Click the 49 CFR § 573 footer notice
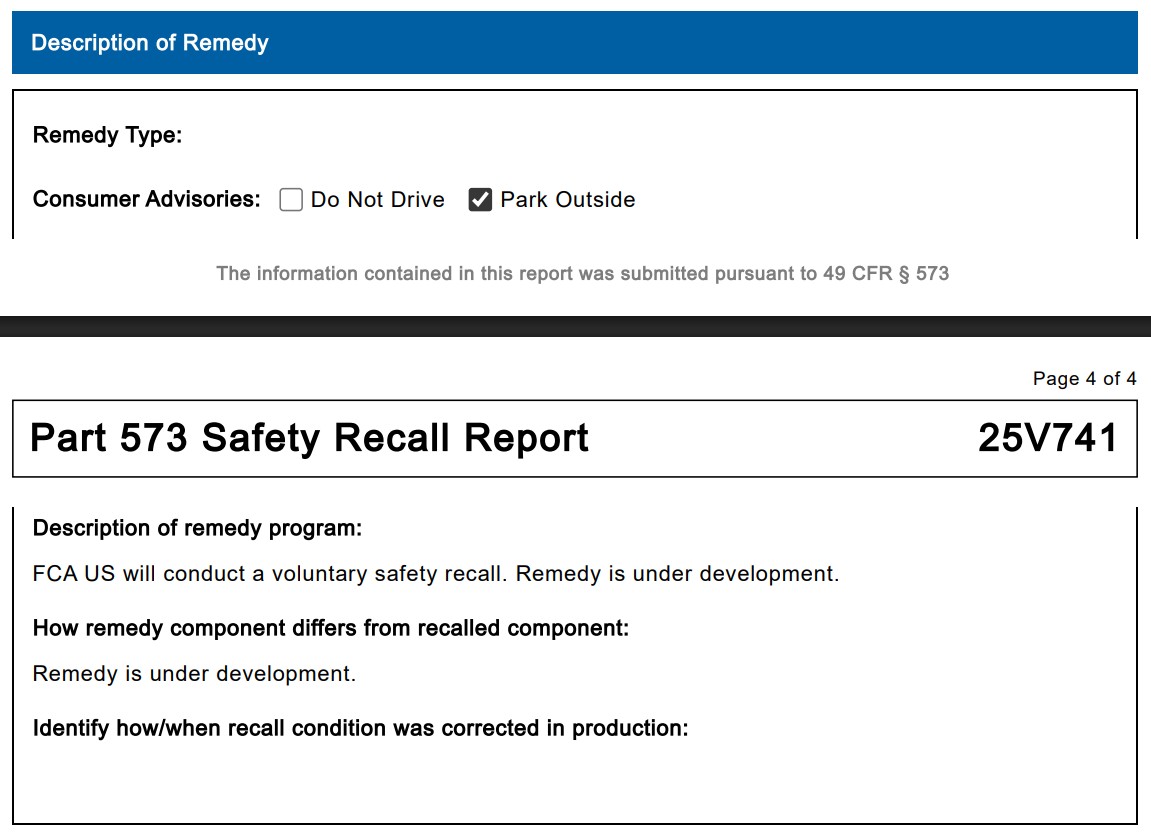The height and width of the screenshot is (832, 1151). pyautogui.click(x=582, y=273)
